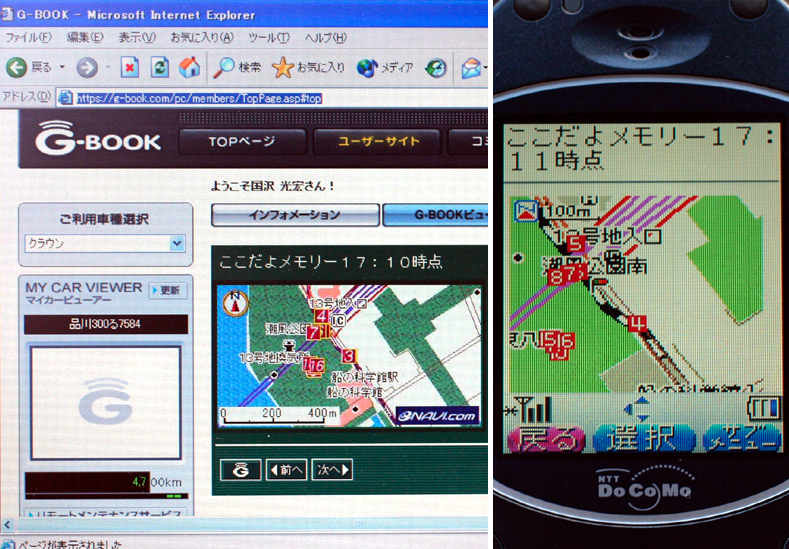Click the 船の科学館駅 map label
The image size is (789, 549).
click(365, 376)
